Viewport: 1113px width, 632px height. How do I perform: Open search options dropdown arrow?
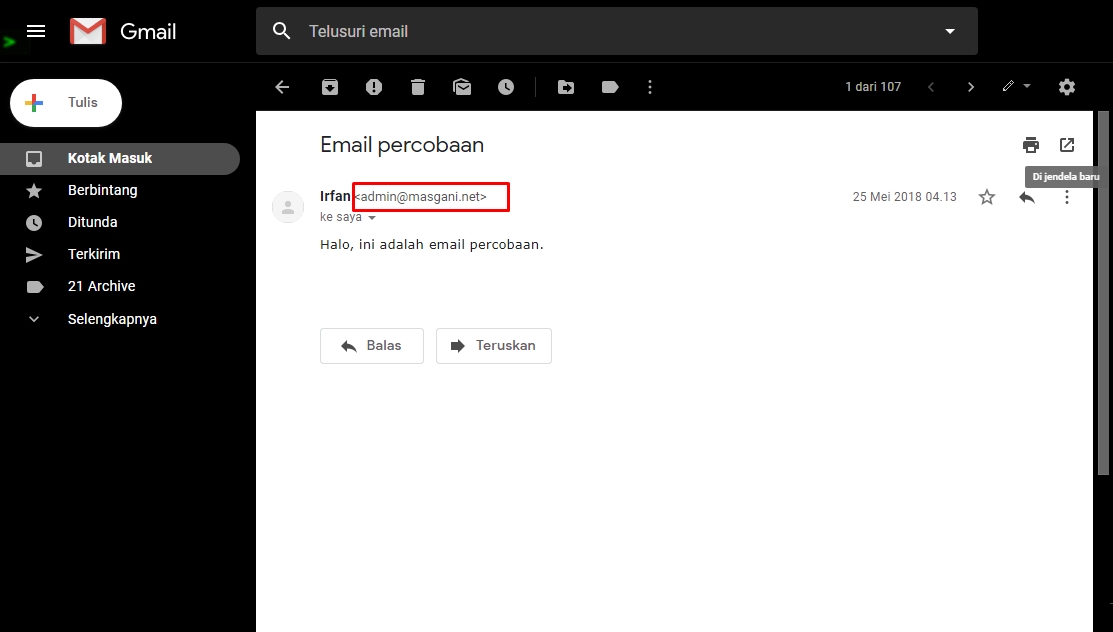(x=950, y=31)
